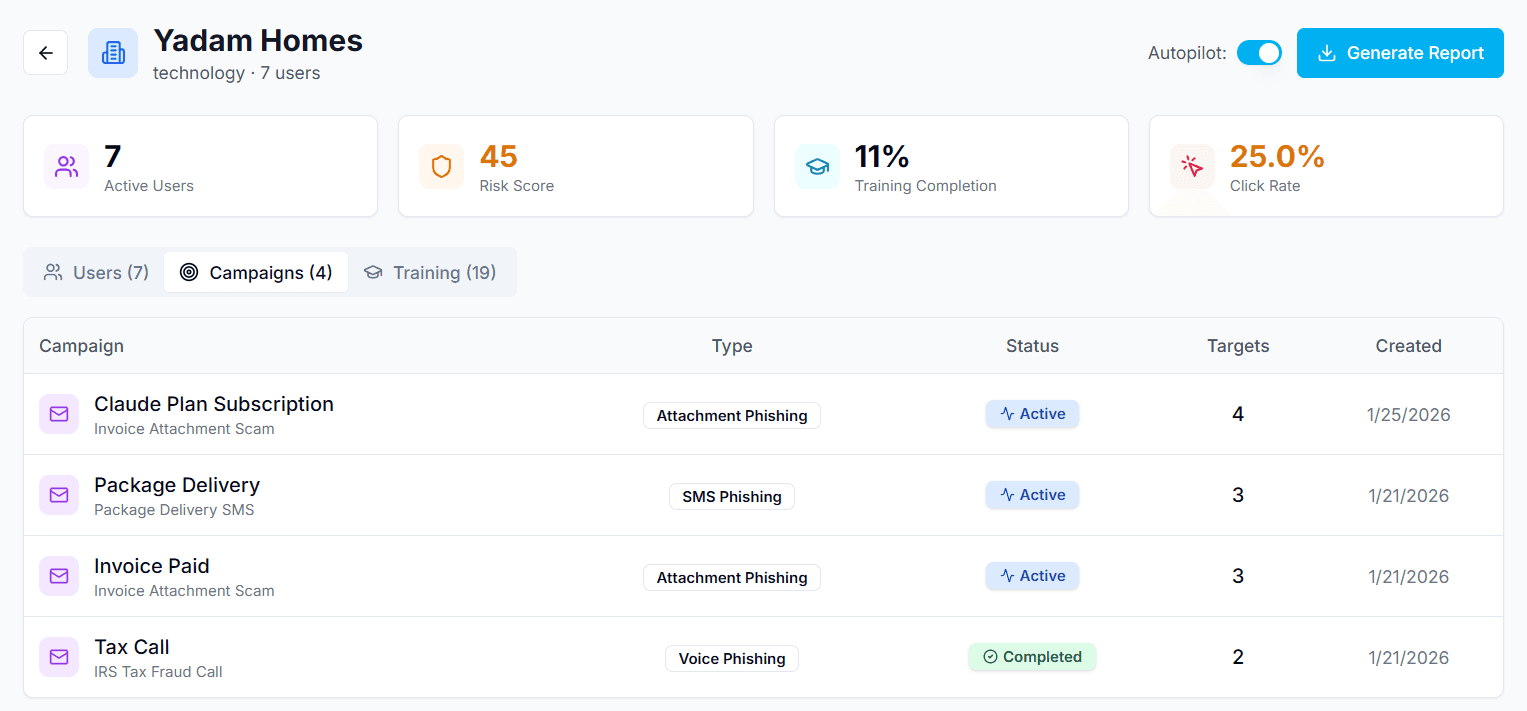
Task: Click the envelope icon beside Claude Plan Subscription
Action: click(59, 414)
